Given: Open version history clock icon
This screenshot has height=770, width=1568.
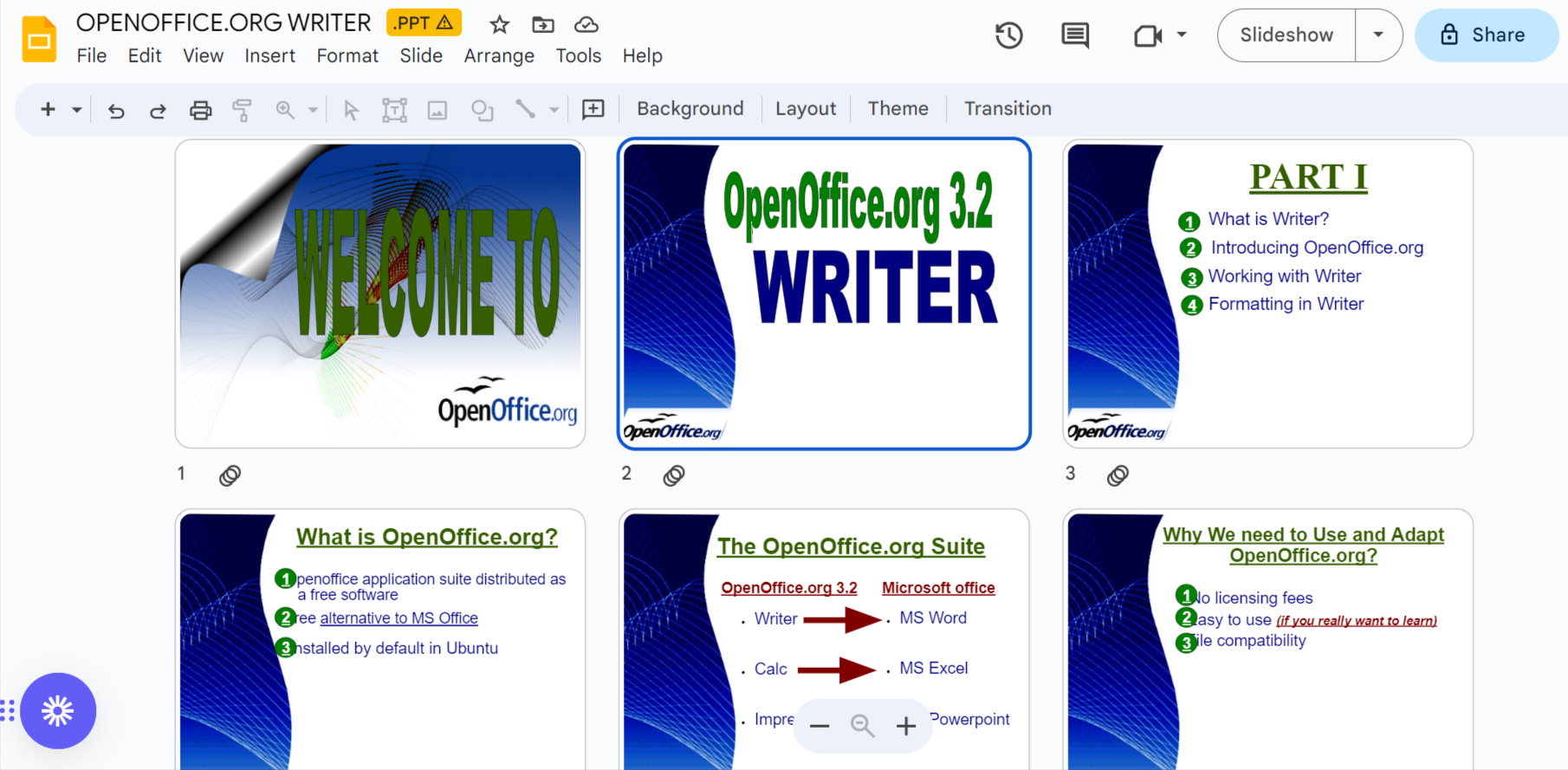Looking at the screenshot, I should (x=1009, y=36).
